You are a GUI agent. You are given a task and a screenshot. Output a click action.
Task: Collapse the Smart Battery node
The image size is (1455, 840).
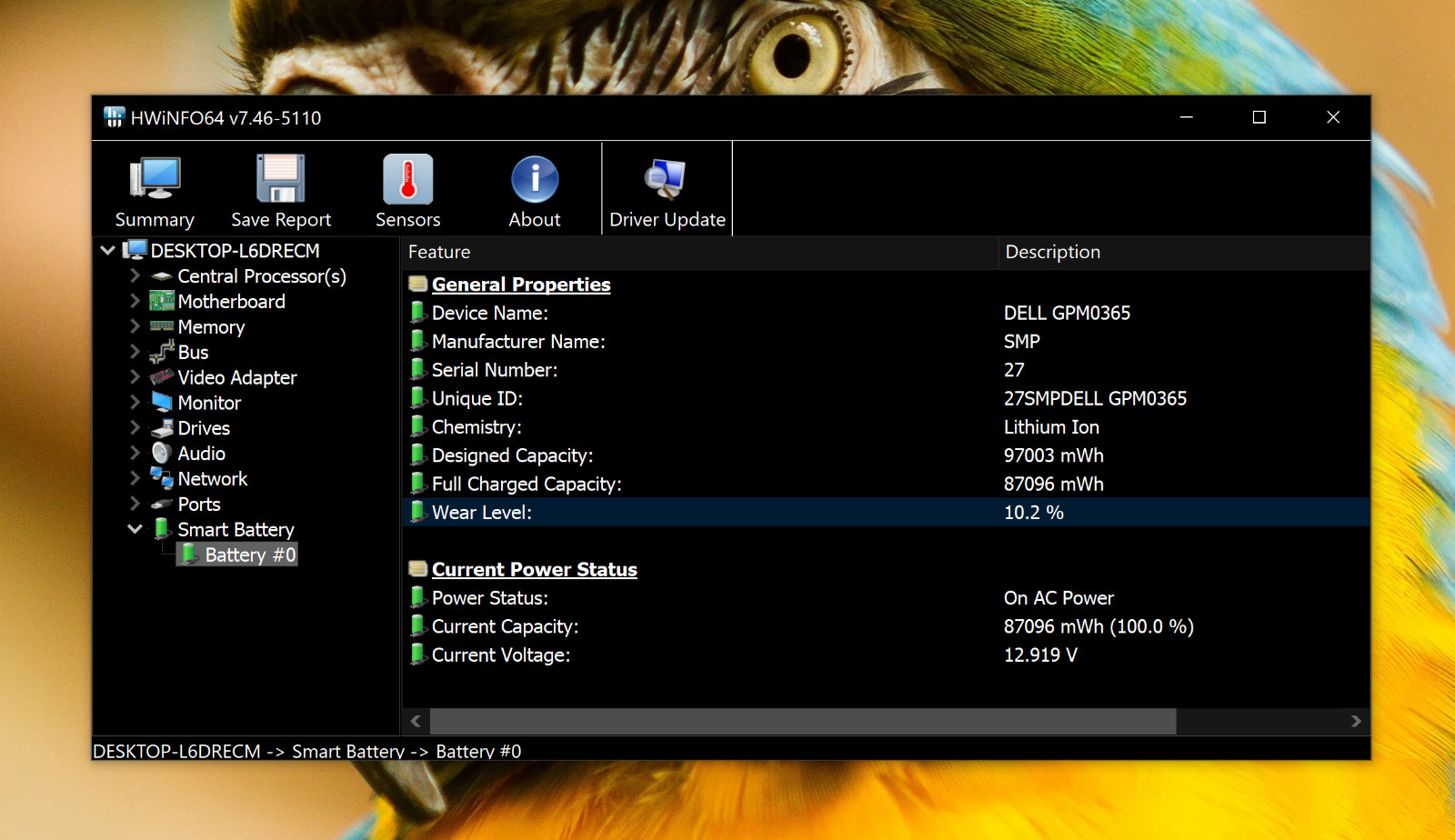coord(135,528)
